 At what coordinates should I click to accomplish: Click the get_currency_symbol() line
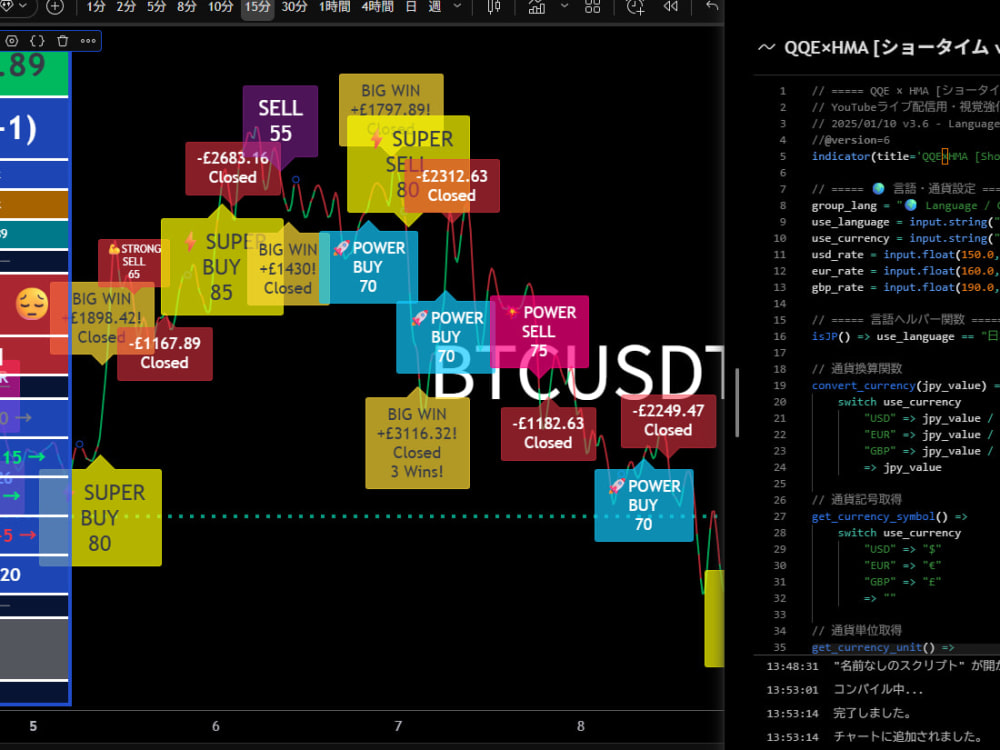click(x=890, y=517)
